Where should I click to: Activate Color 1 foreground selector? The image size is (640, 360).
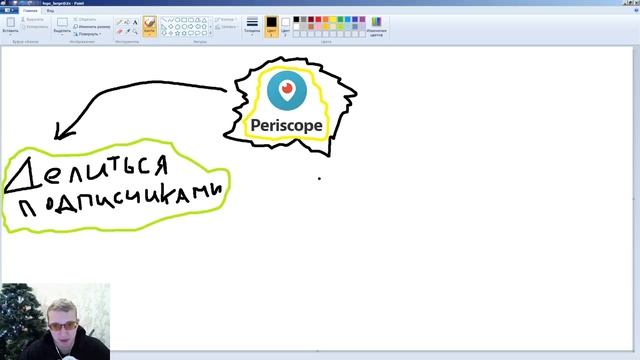pos(271,26)
